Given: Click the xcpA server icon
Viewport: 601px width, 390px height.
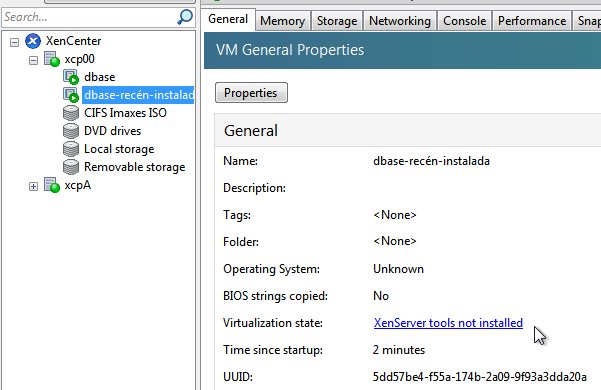Looking at the screenshot, I should tap(52, 185).
